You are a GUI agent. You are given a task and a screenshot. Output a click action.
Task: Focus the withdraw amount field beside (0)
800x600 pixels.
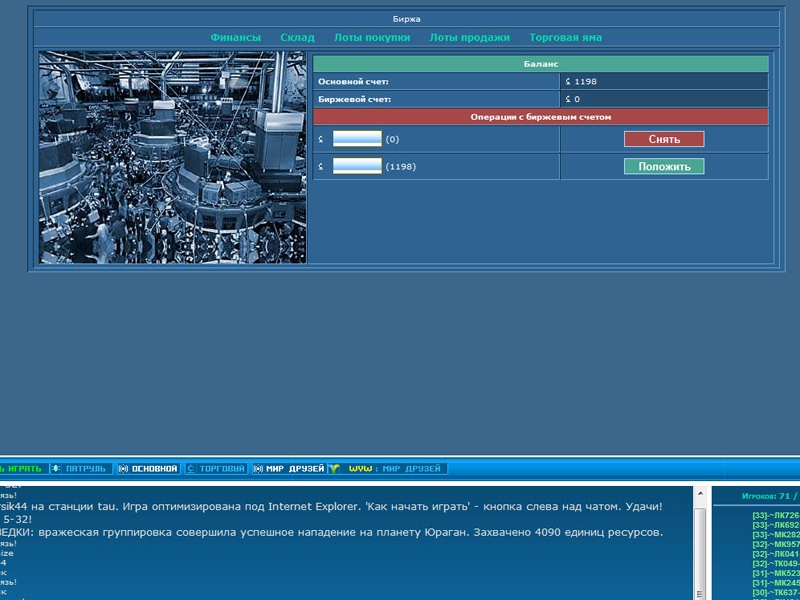[357, 139]
